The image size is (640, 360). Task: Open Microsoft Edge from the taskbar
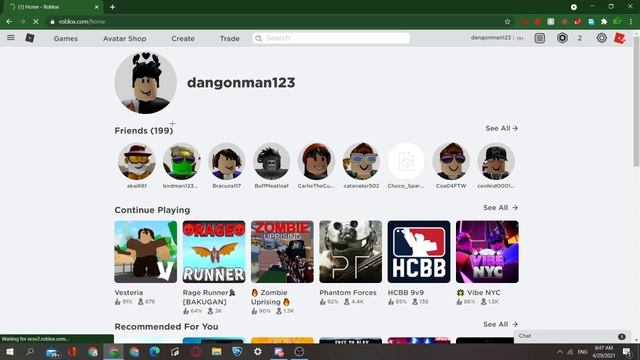154,351
